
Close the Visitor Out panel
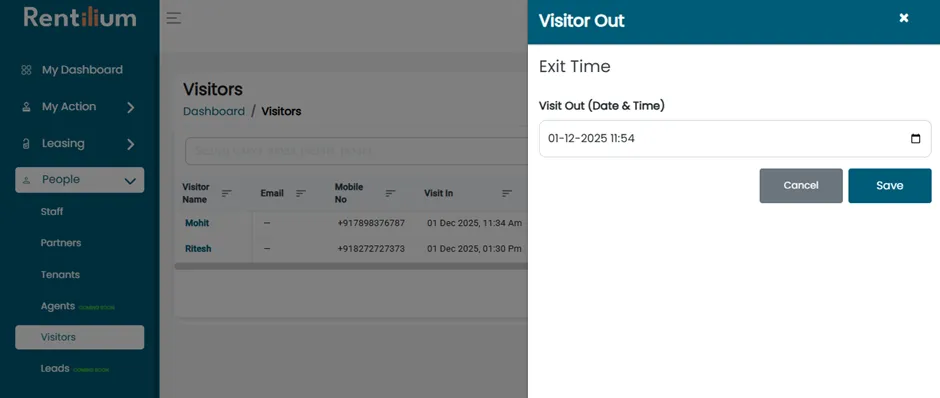tap(904, 18)
